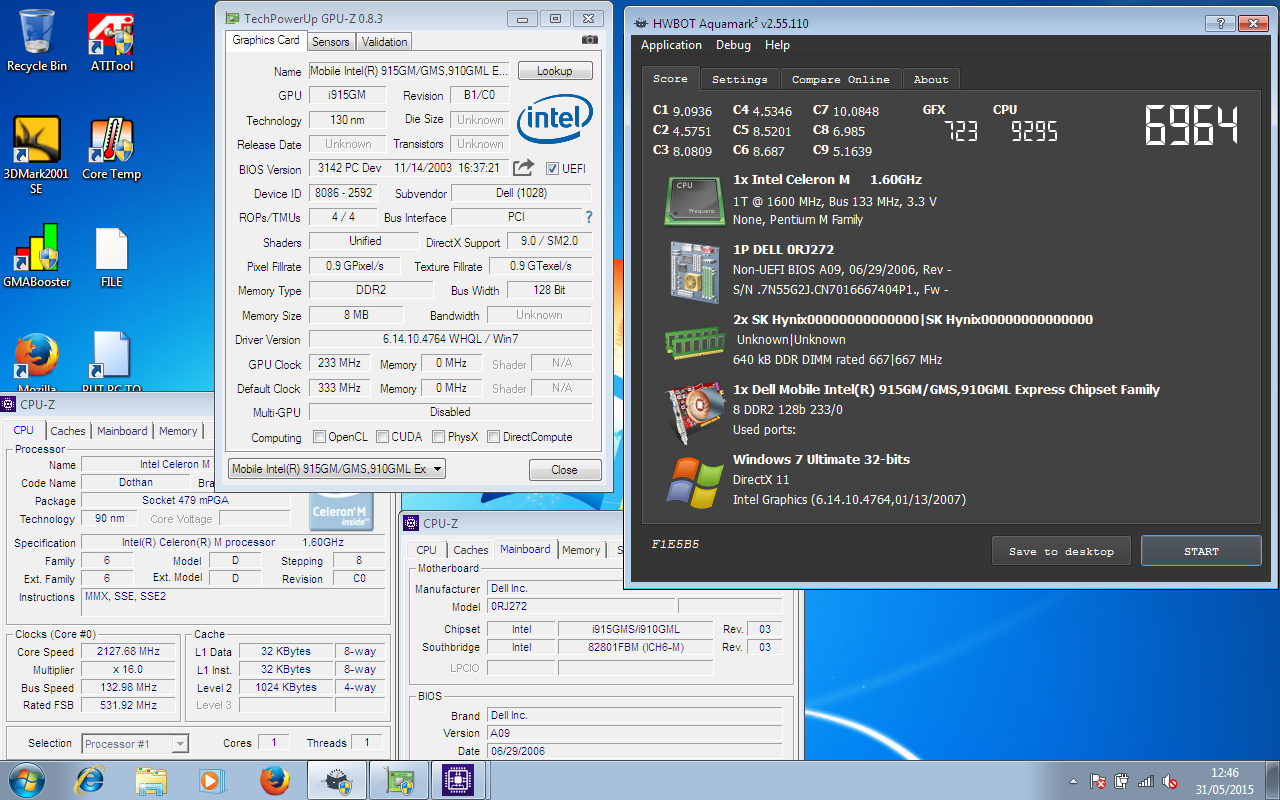Switch to the Aquamark taskbar button
The width and height of the screenshot is (1280, 800).
pyautogui.click(x=336, y=780)
